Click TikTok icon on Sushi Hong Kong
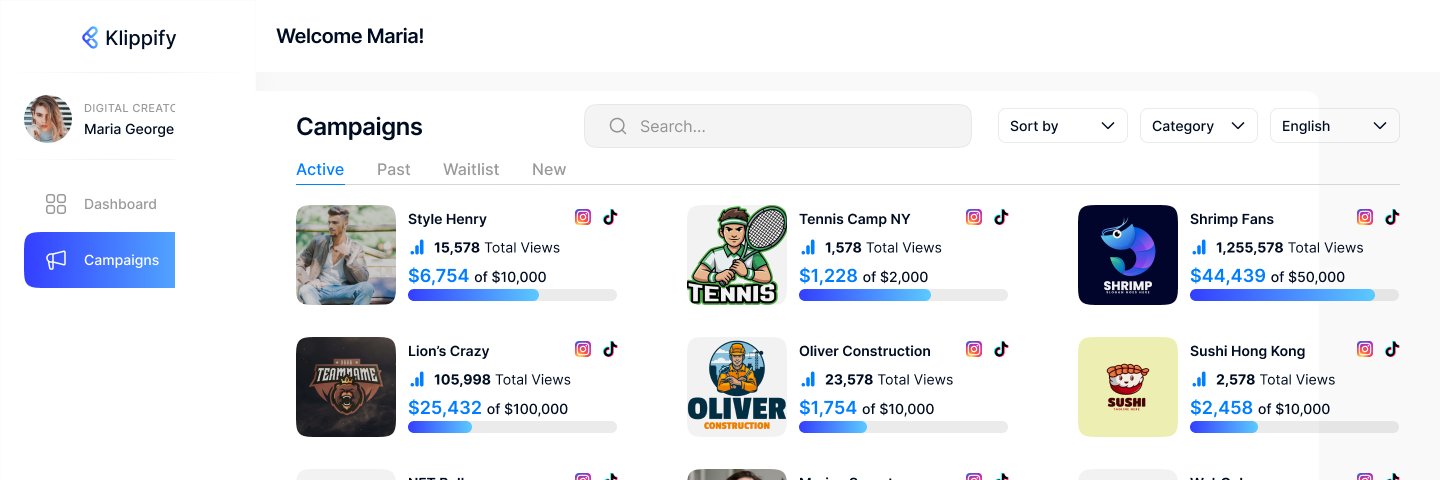Viewport: 1440px width, 480px height. [x=1392, y=349]
